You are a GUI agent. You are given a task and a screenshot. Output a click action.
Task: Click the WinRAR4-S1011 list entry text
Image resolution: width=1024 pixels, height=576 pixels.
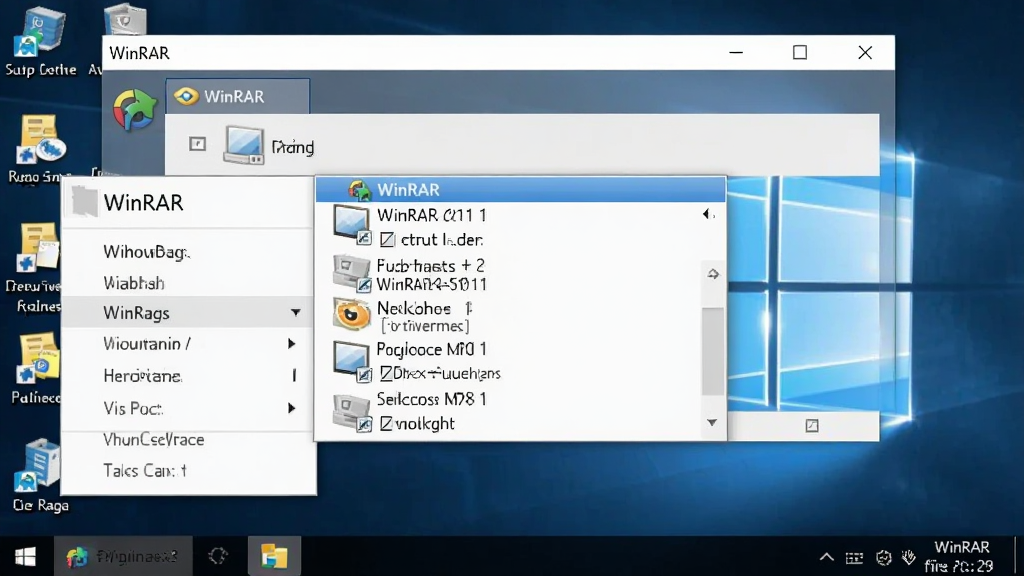pos(432,285)
